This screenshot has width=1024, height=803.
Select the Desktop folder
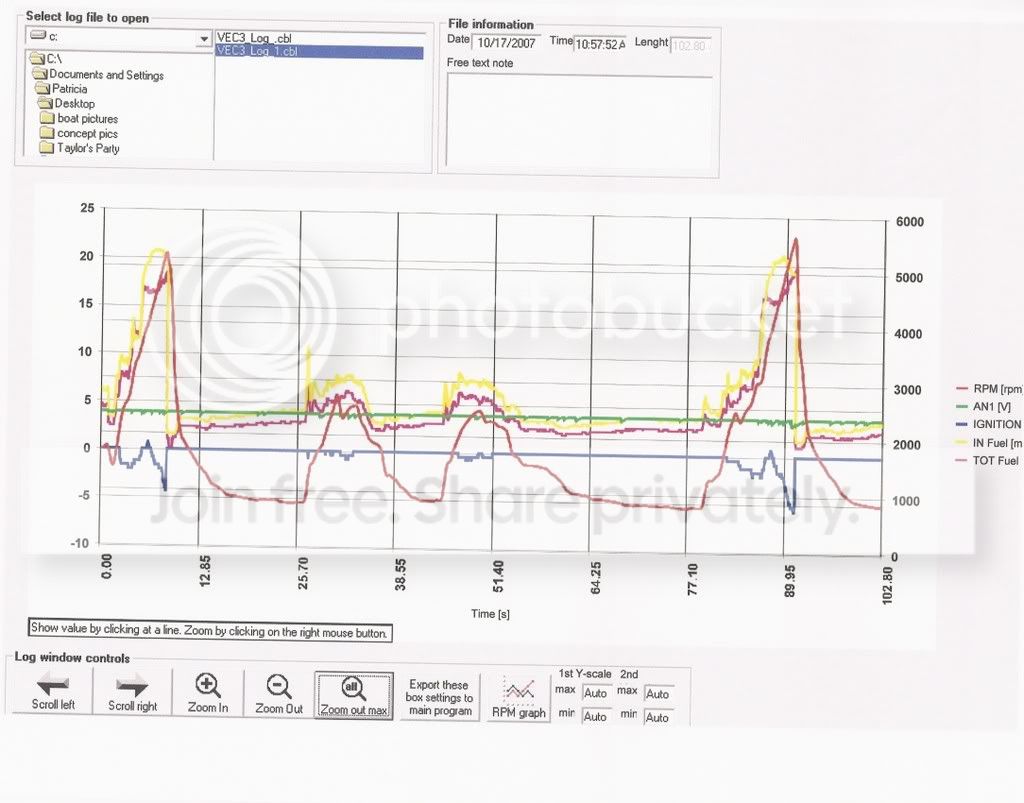[x=67, y=103]
